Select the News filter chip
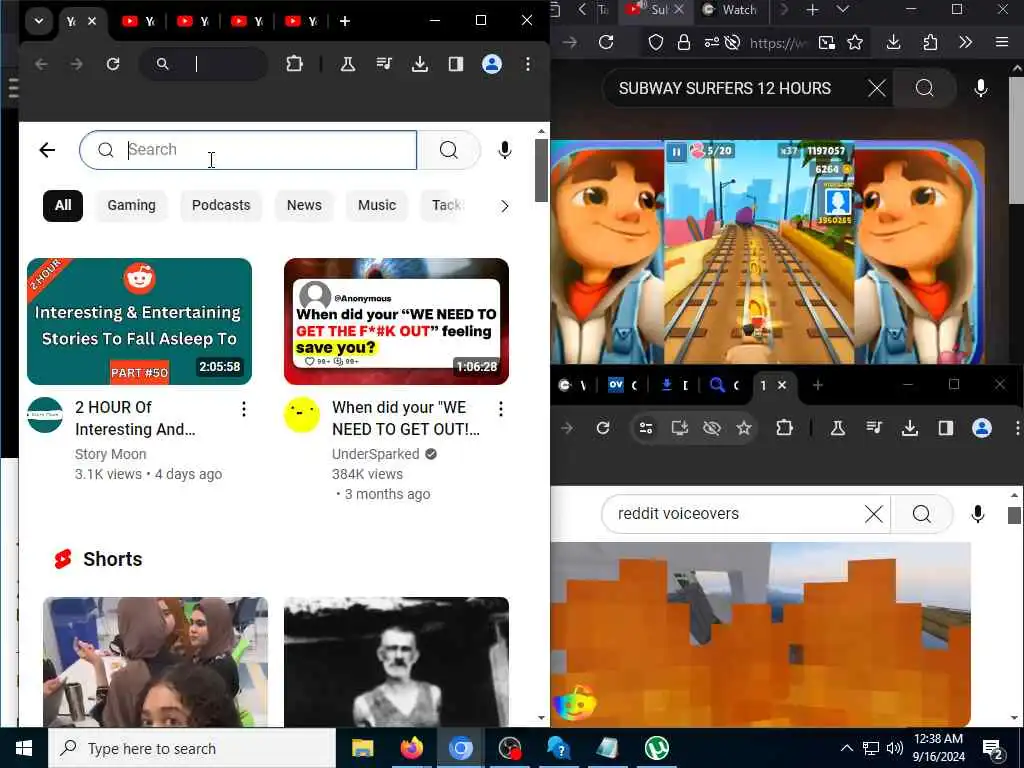Screen dimensions: 1024x768 pos(304,205)
